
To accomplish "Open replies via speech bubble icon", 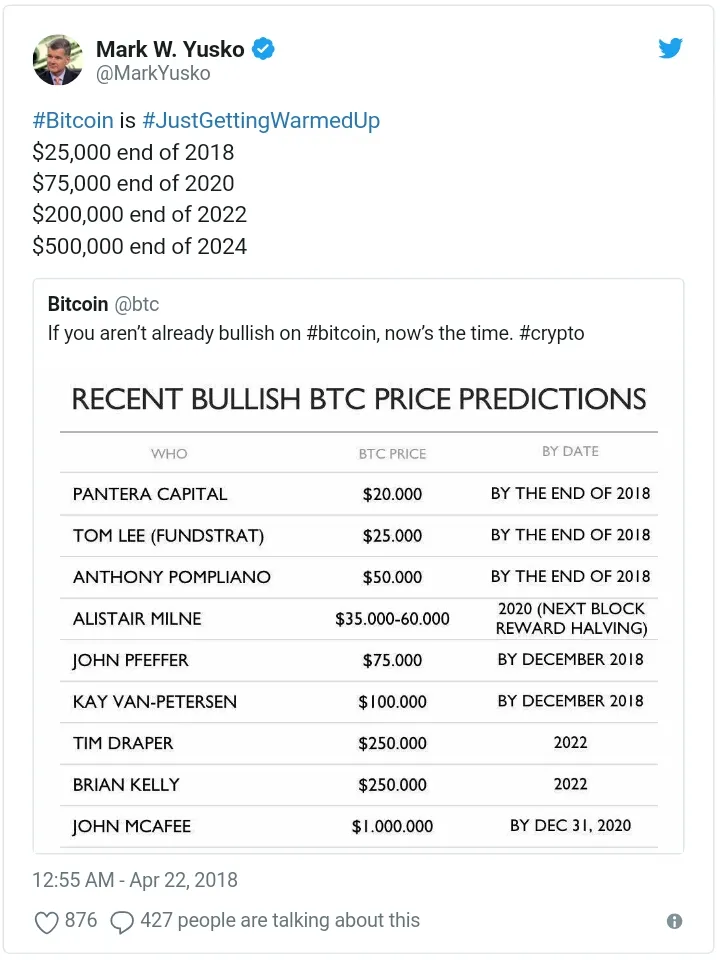I will pos(121,922).
